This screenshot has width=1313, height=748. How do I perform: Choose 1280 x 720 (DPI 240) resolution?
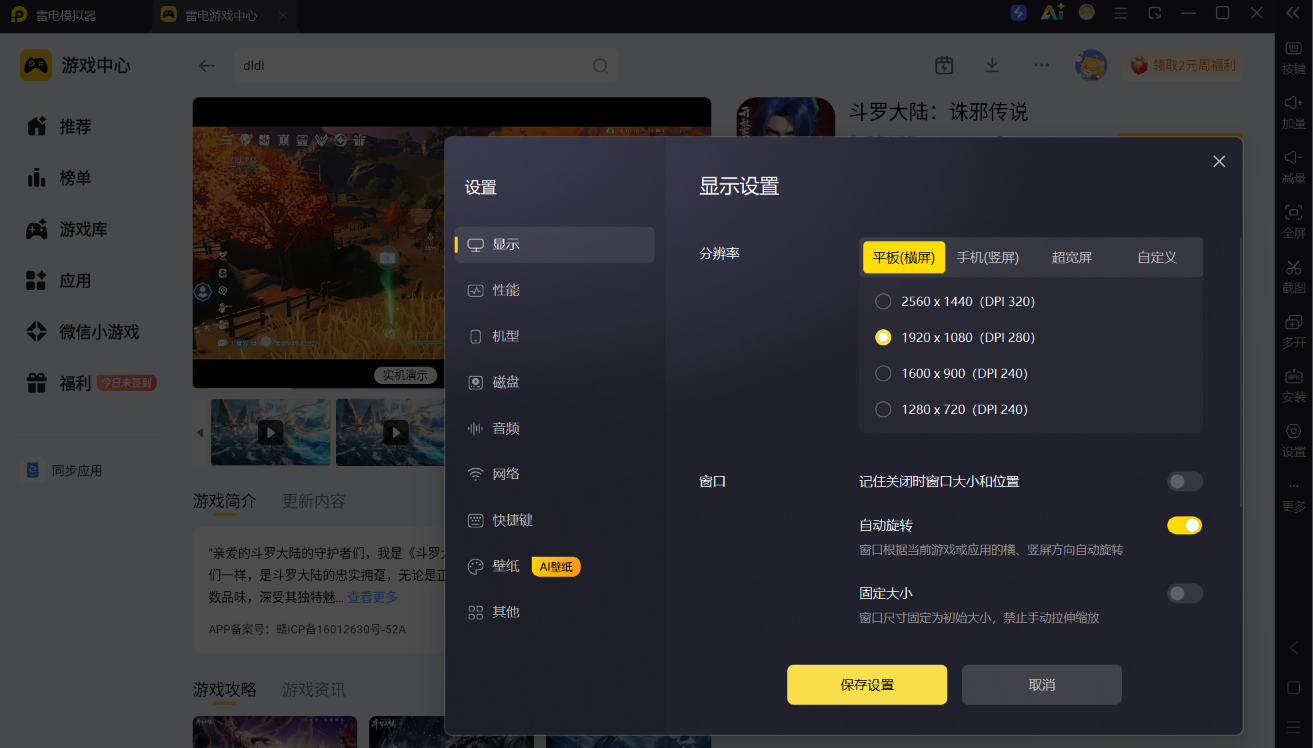point(951,409)
